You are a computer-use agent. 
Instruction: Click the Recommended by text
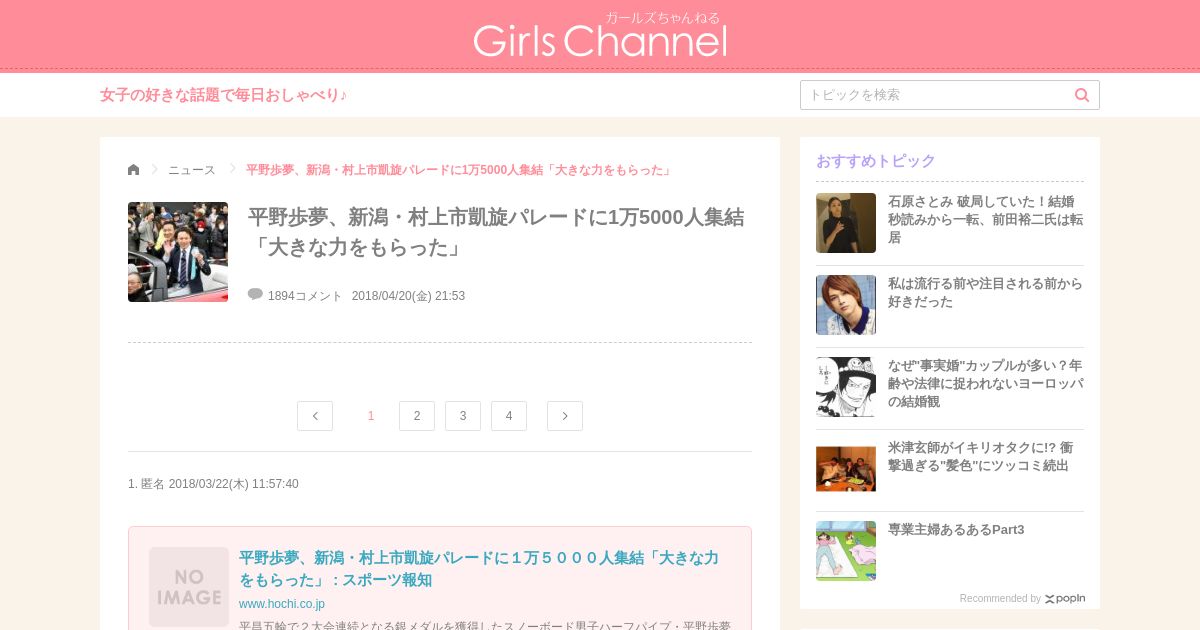[1000, 599]
